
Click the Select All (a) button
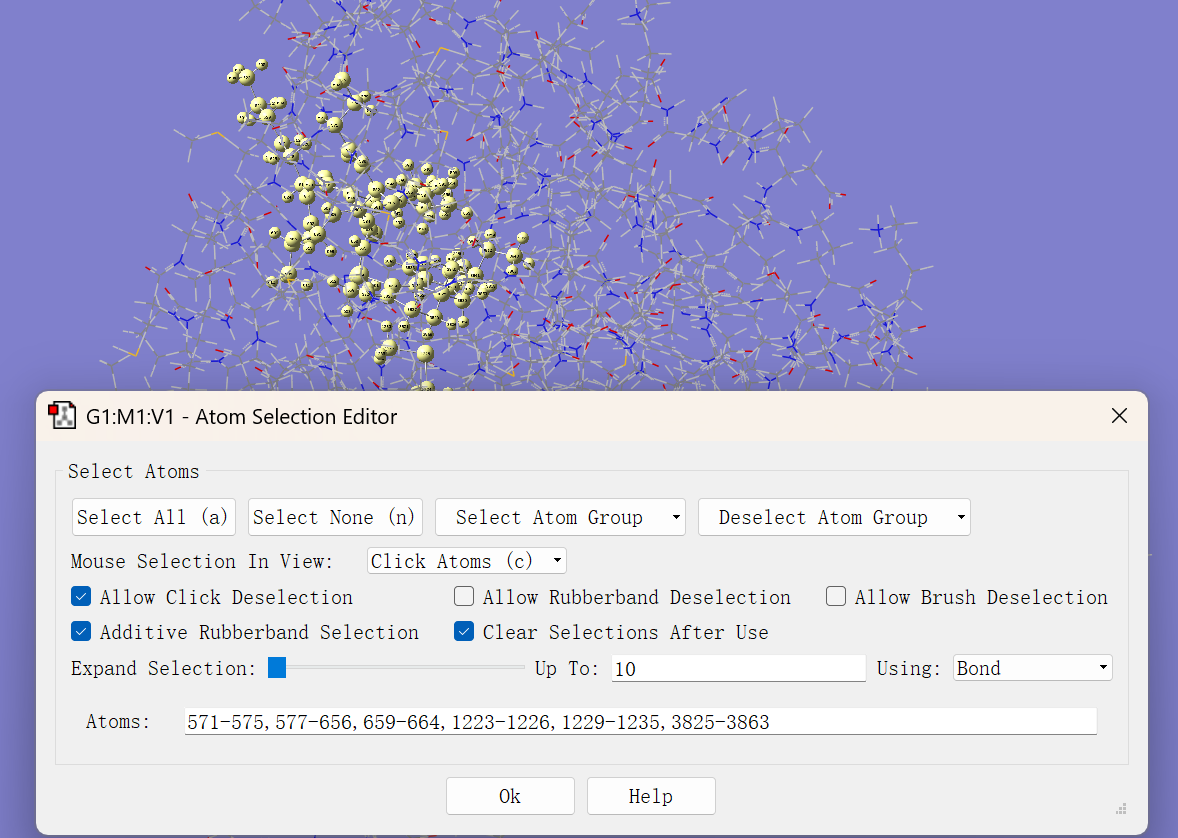pyautogui.click(x=153, y=517)
